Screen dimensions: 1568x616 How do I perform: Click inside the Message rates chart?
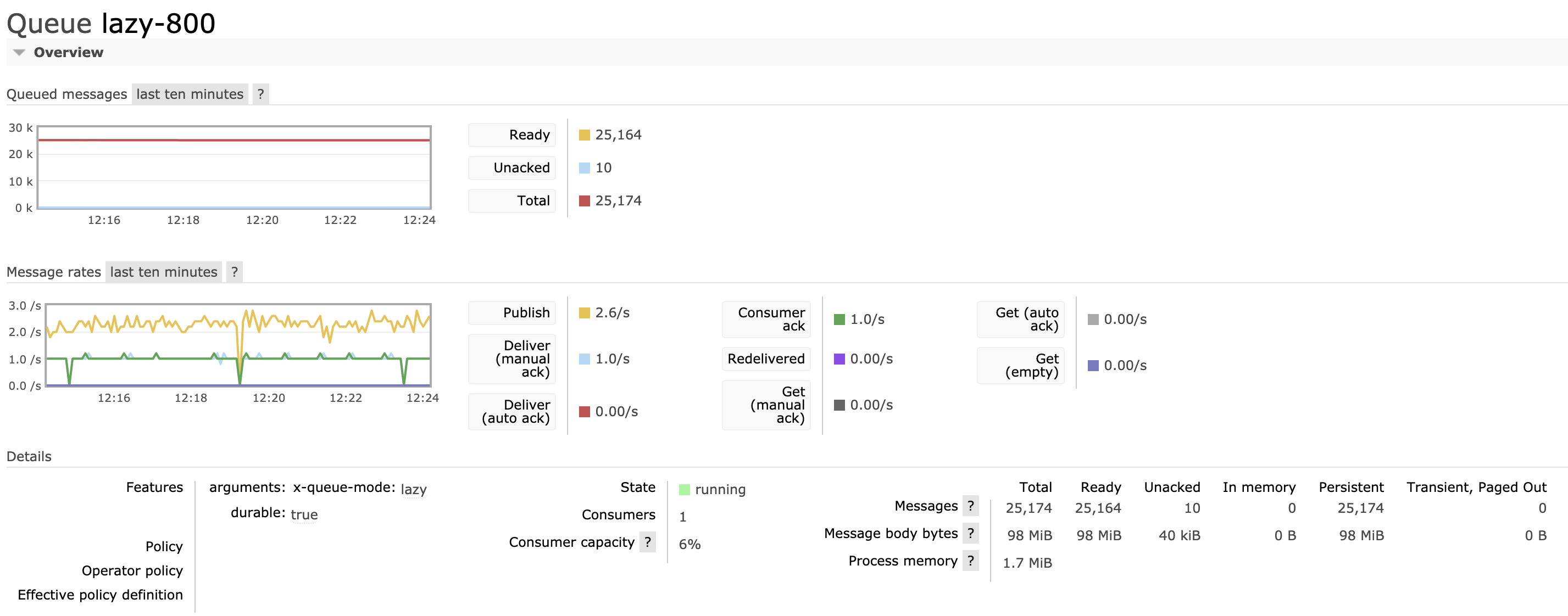238,344
